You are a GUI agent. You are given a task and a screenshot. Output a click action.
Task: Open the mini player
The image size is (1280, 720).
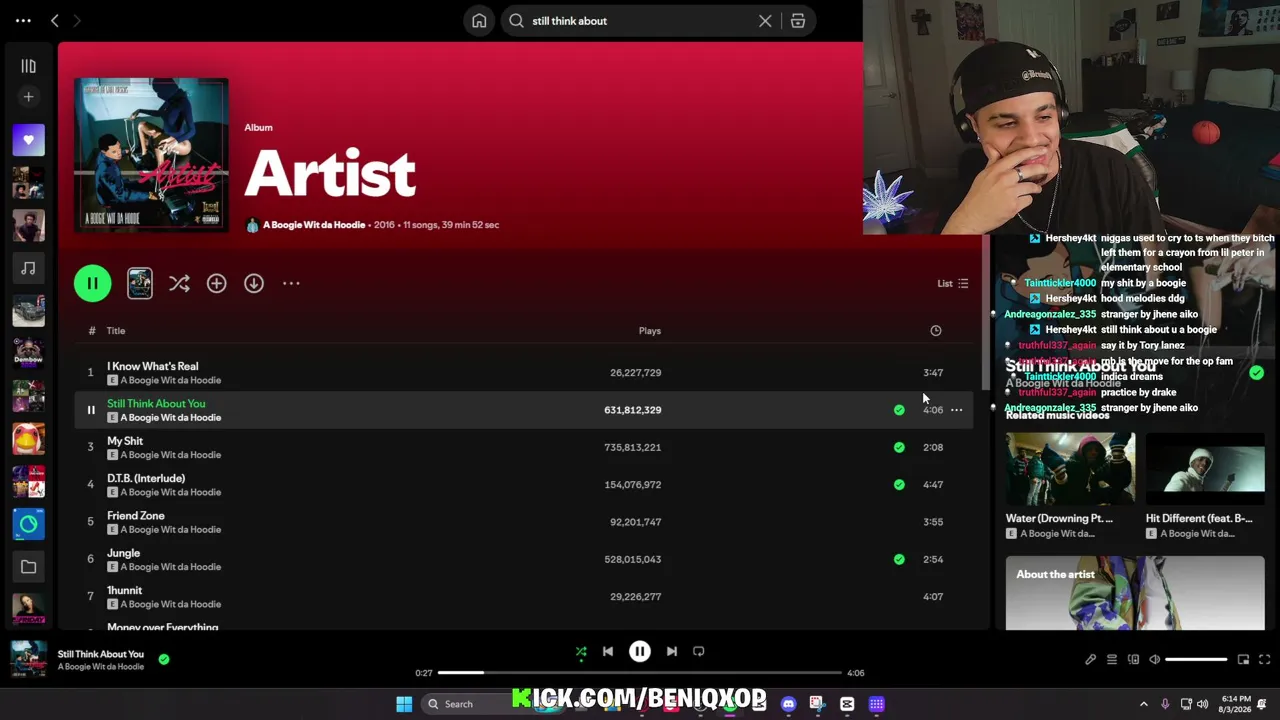pyautogui.click(x=1243, y=660)
